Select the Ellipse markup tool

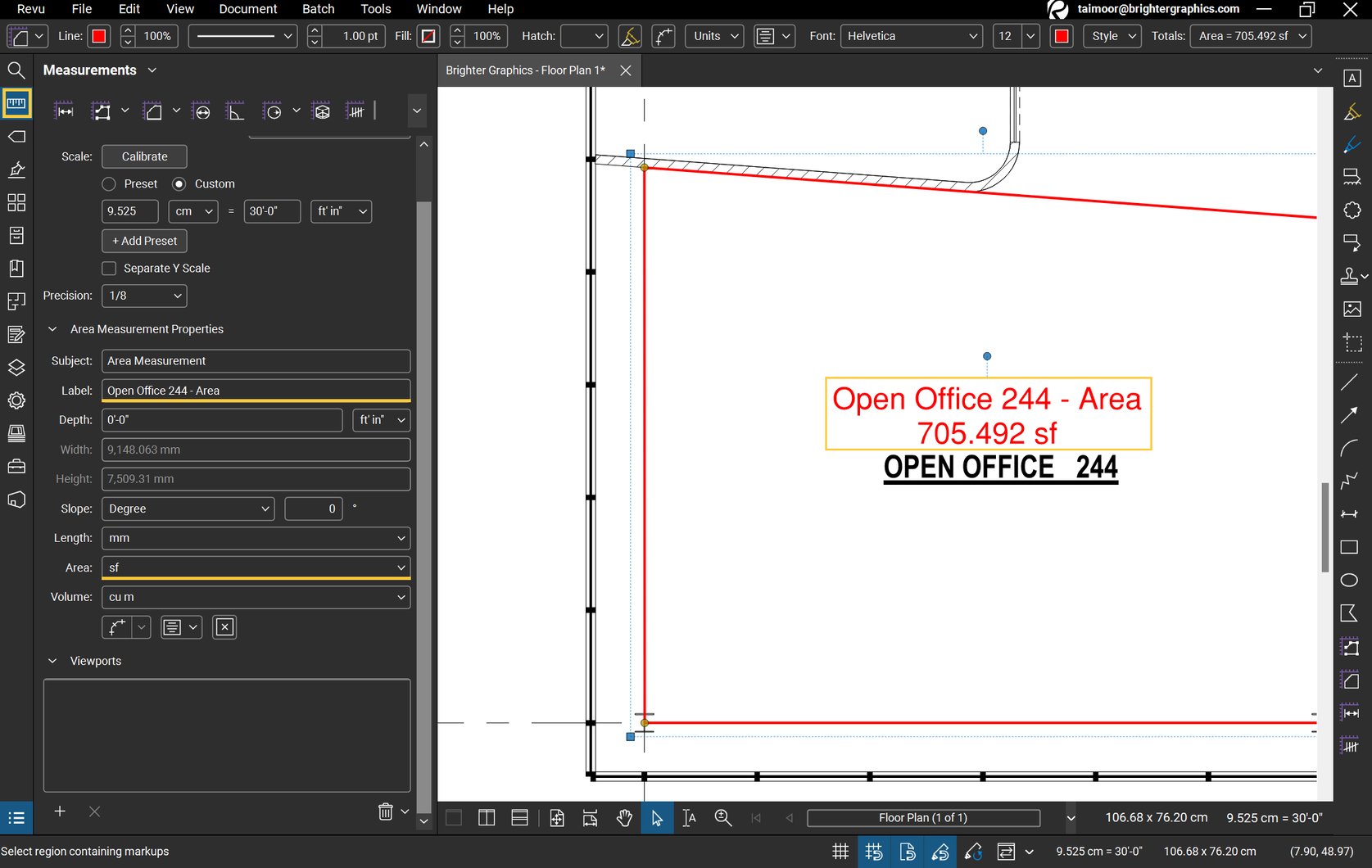point(1350,580)
